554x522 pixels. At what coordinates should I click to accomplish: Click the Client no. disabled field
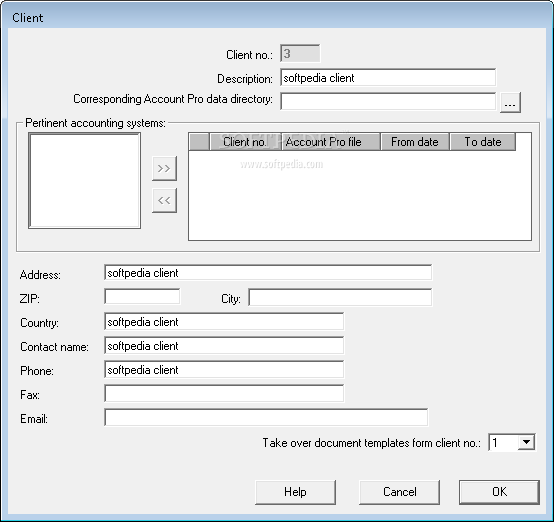point(300,53)
